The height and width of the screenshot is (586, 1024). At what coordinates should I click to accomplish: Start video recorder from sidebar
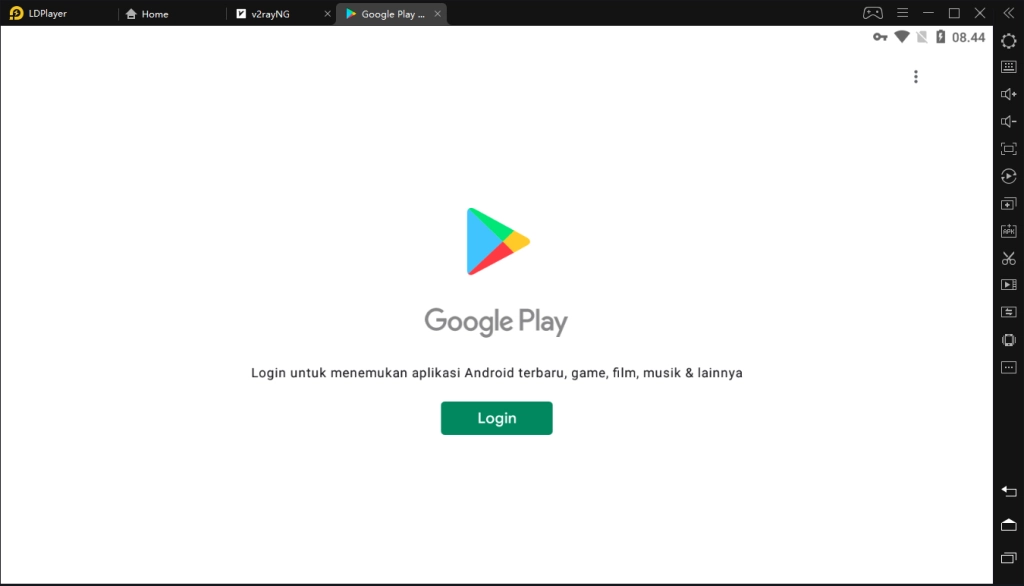pos(1008,285)
